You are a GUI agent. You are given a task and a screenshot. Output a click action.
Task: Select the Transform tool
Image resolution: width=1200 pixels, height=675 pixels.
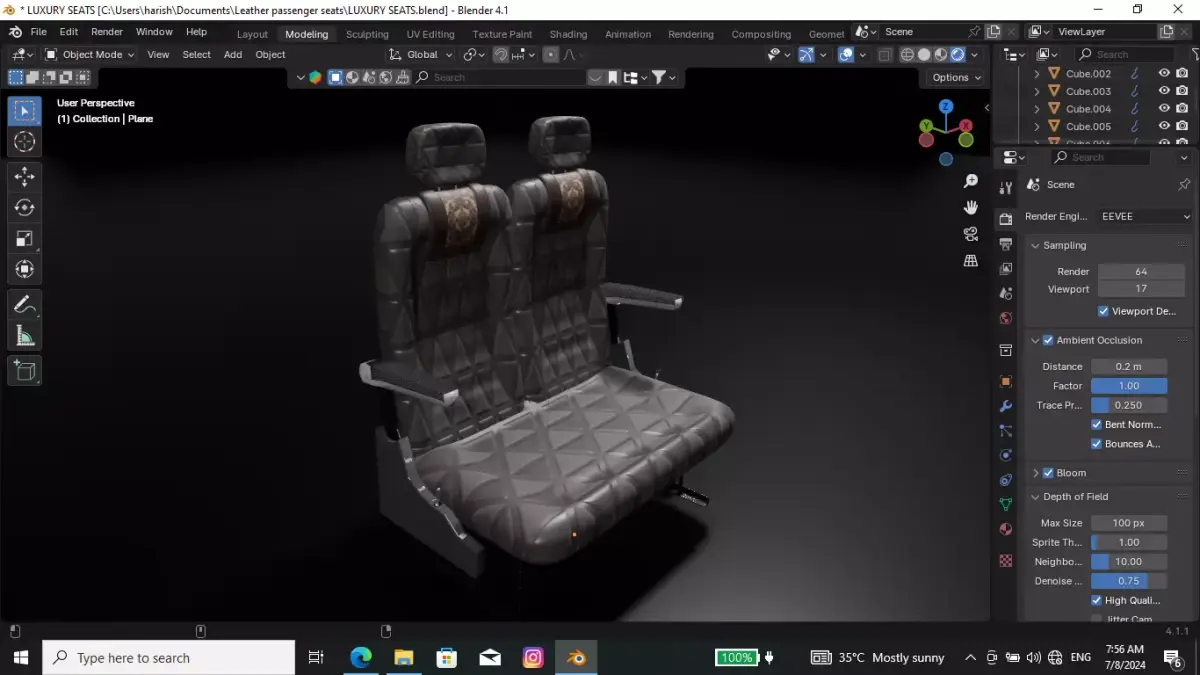click(25, 269)
